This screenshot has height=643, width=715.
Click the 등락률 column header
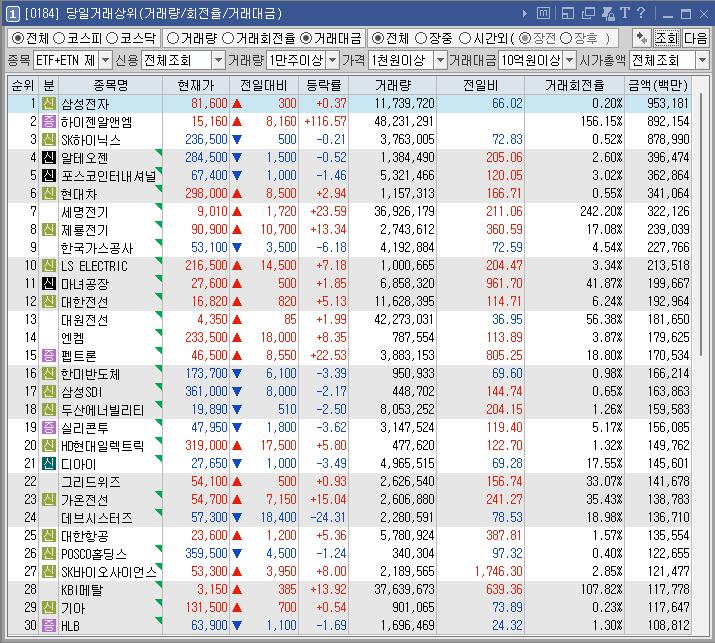click(323, 85)
